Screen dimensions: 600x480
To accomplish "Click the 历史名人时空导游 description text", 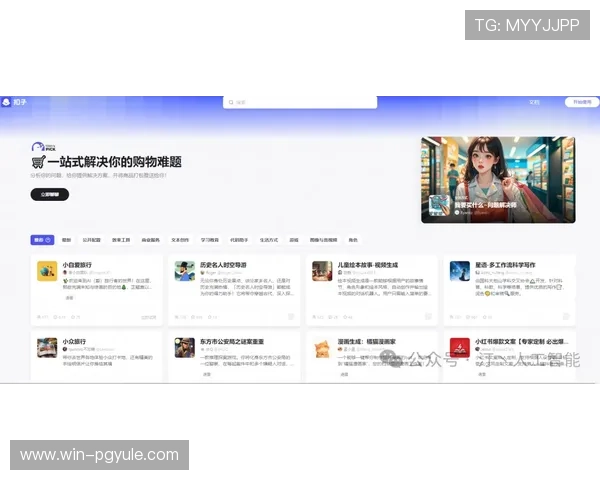I will 247,287.
